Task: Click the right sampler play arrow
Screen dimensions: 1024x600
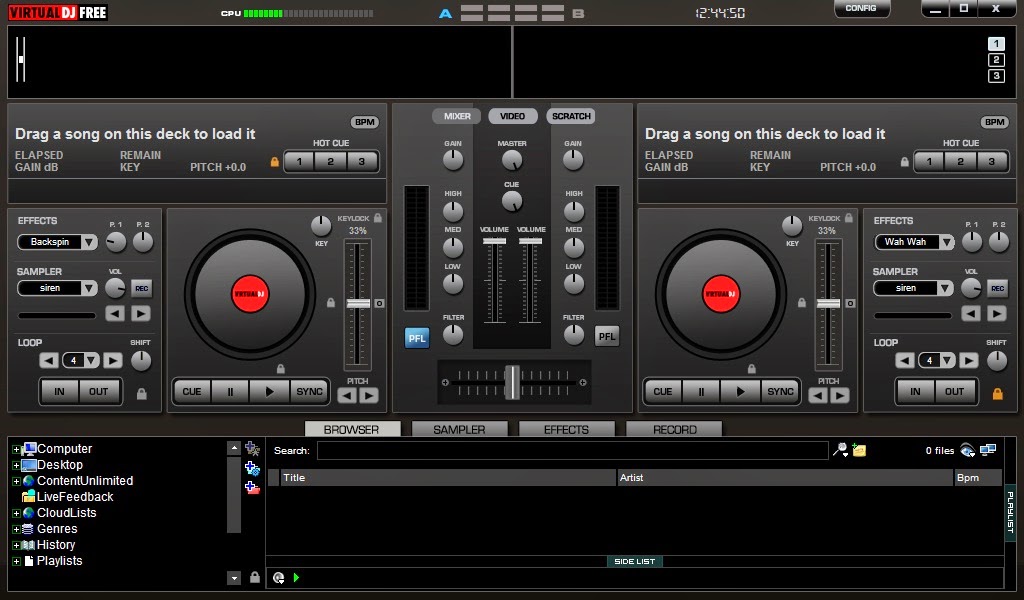Action: point(997,314)
